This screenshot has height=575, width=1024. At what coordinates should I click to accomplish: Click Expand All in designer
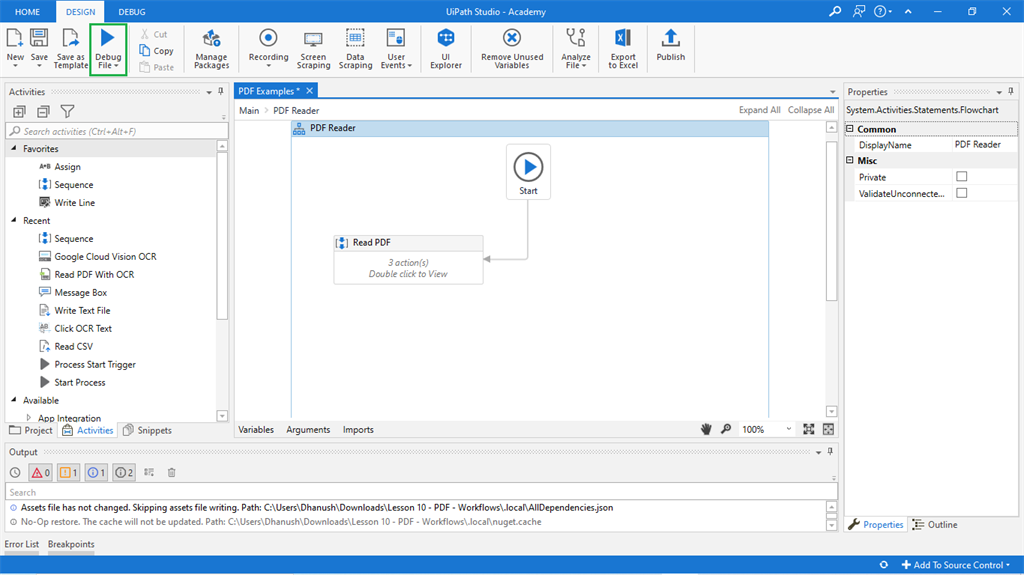tap(760, 110)
